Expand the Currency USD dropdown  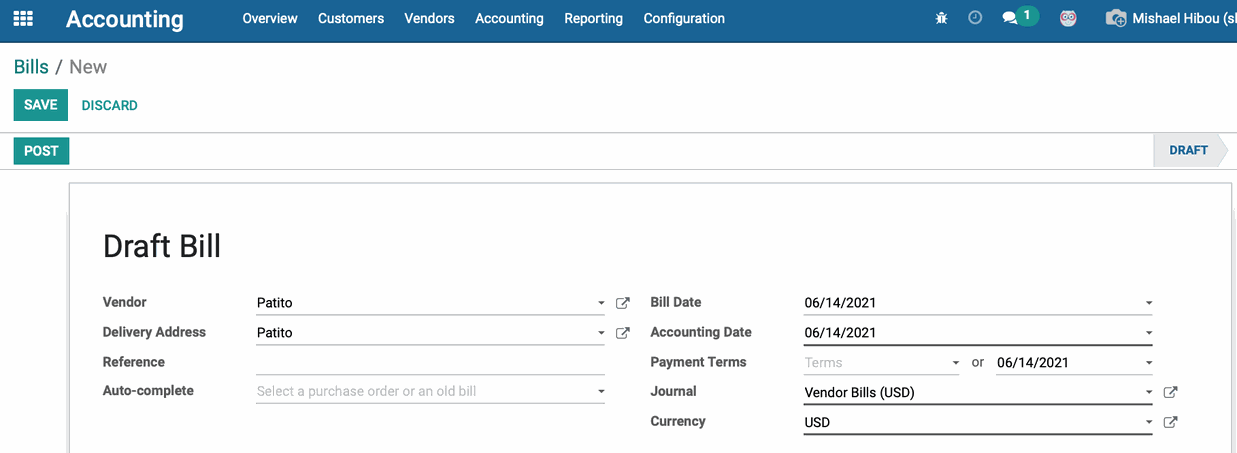1149,422
